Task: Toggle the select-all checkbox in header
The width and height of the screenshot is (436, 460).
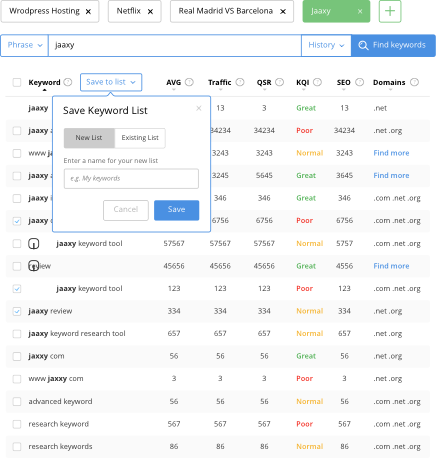Action: coord(17,82)
